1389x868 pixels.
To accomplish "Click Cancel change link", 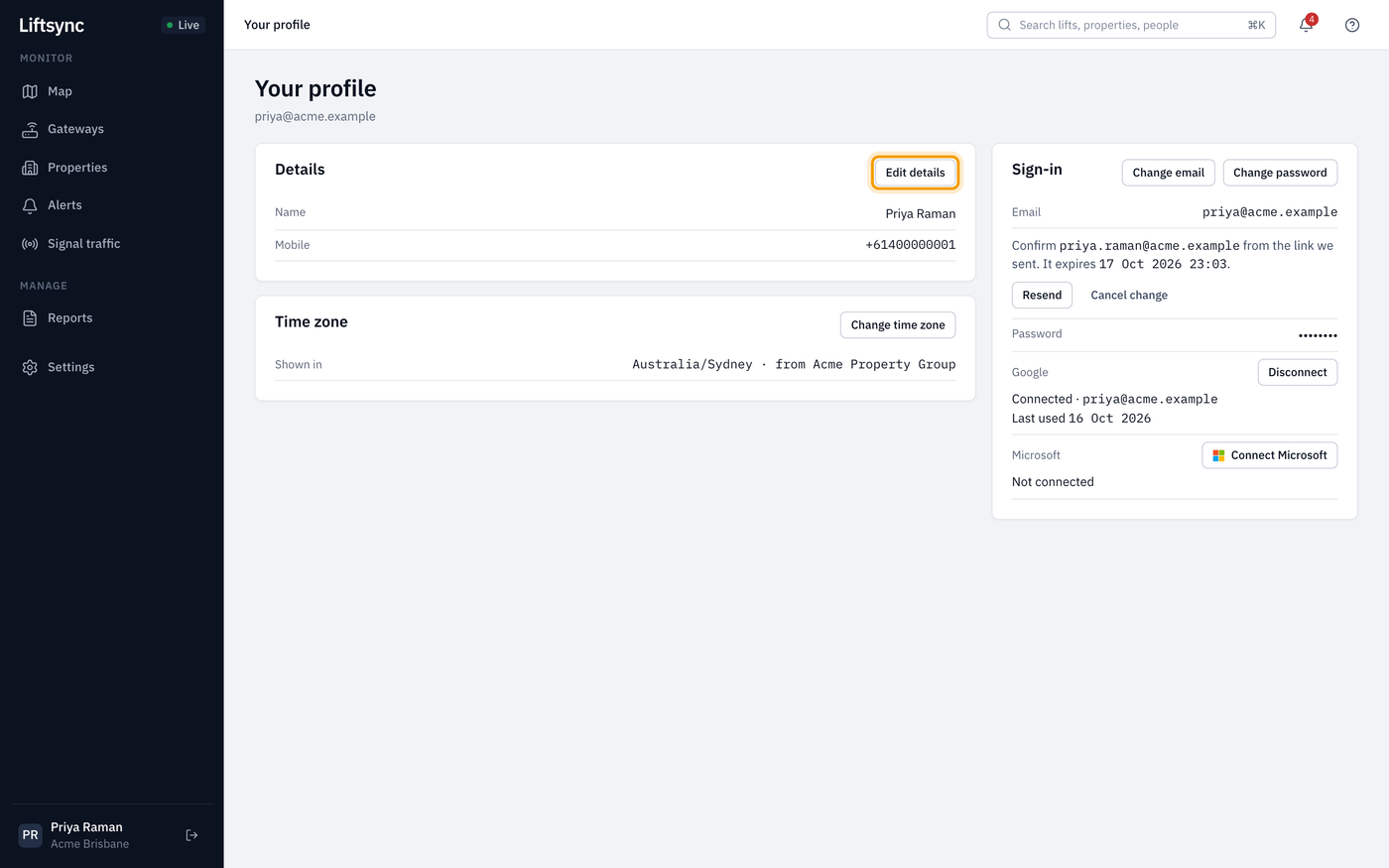I will 1129,296.
